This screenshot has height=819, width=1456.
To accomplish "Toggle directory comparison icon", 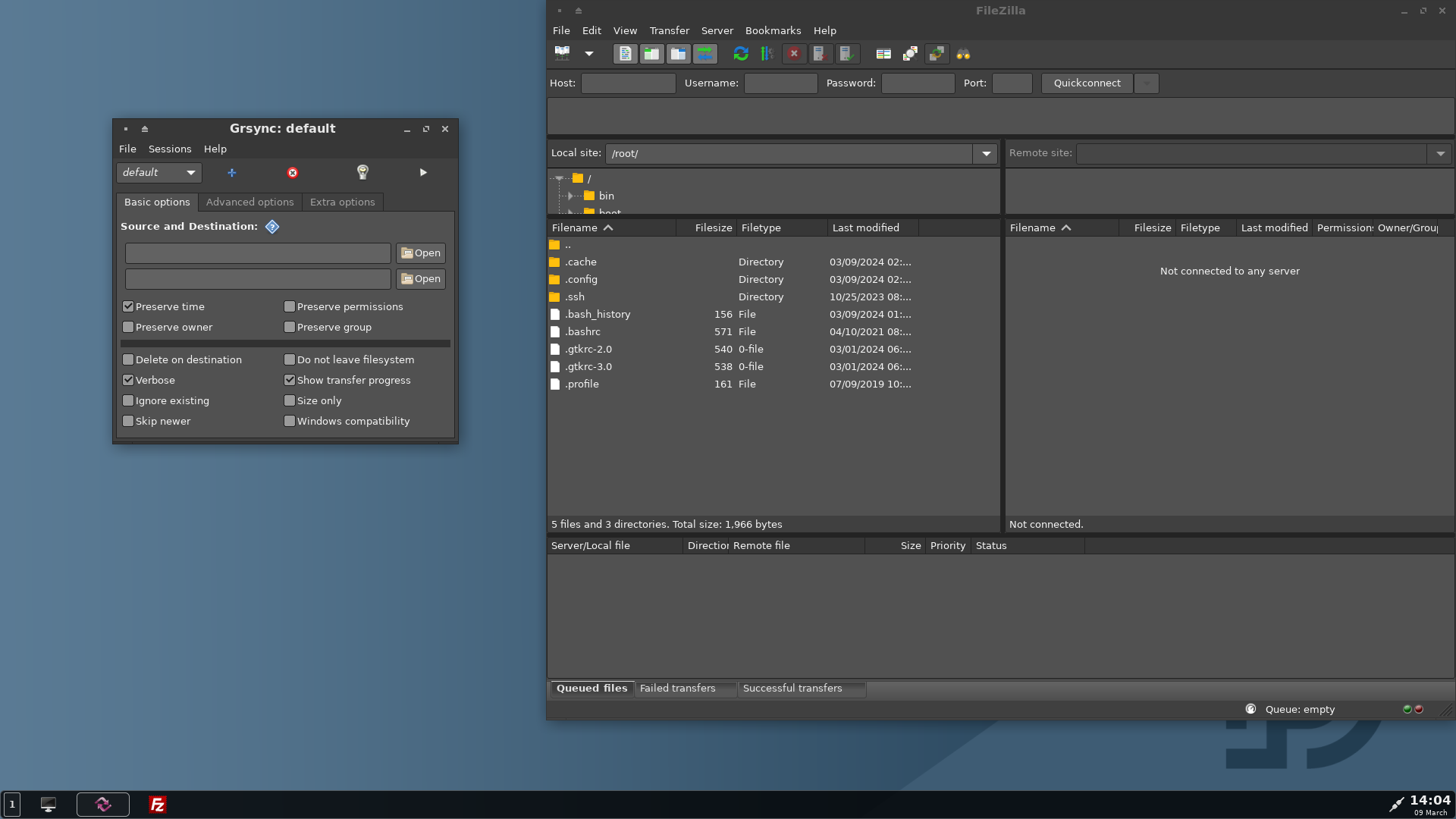I will pyautogui.click(x=910, y=54).
